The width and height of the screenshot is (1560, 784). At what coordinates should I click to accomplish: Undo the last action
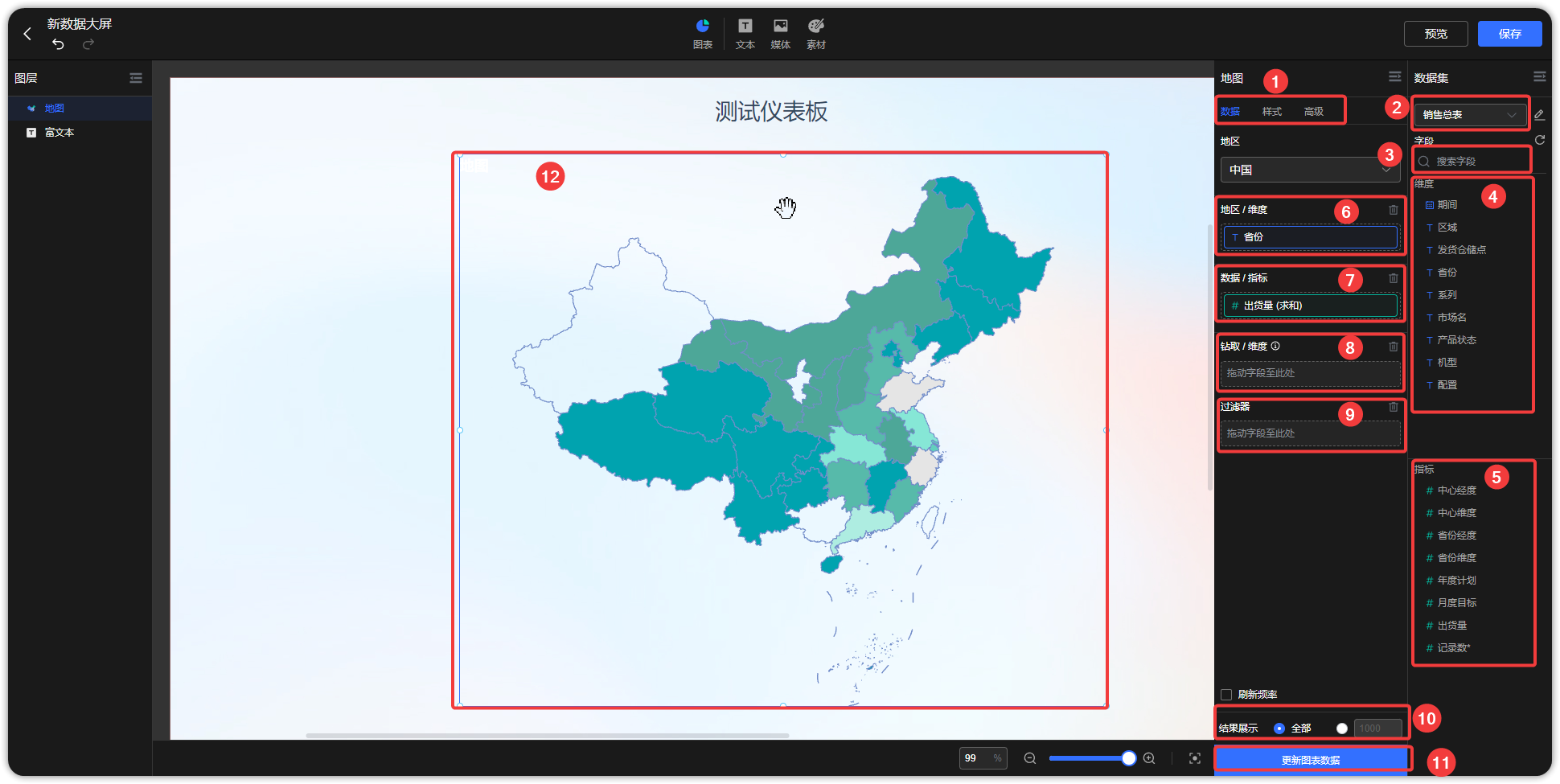[x=58, y=43]
